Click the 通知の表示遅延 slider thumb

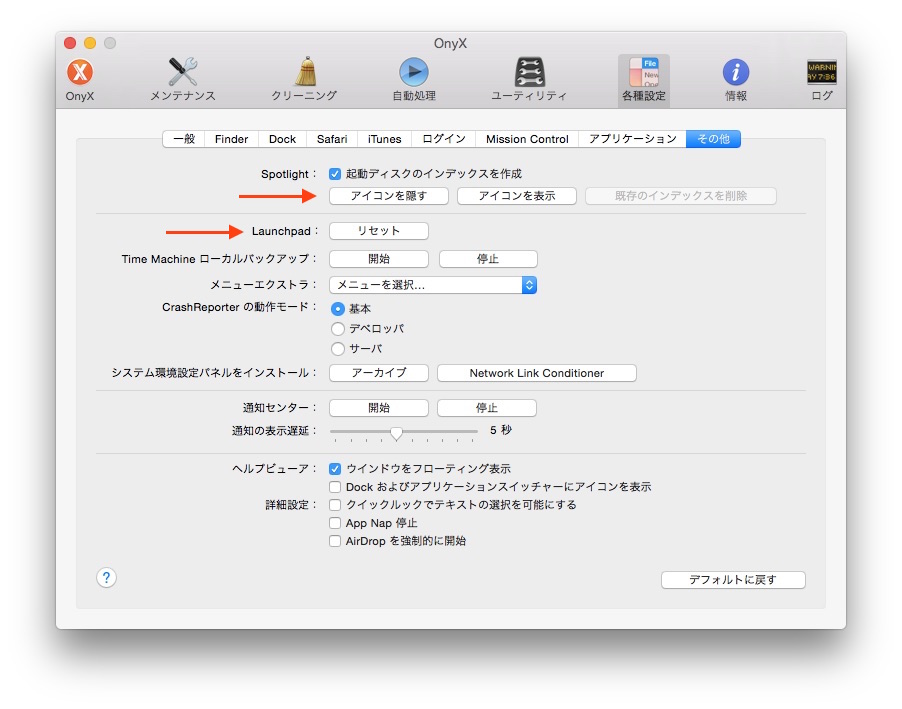pos(396,433)
